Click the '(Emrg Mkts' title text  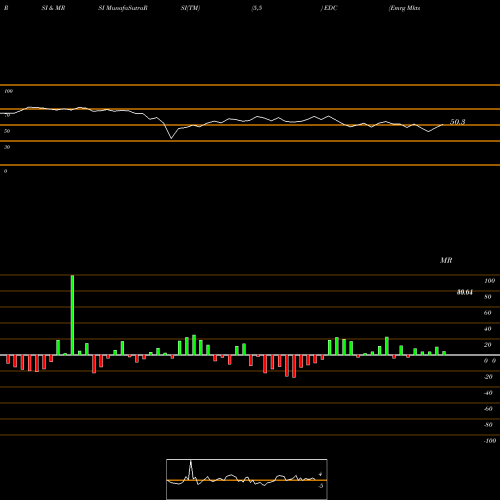[x=404, y=8]
